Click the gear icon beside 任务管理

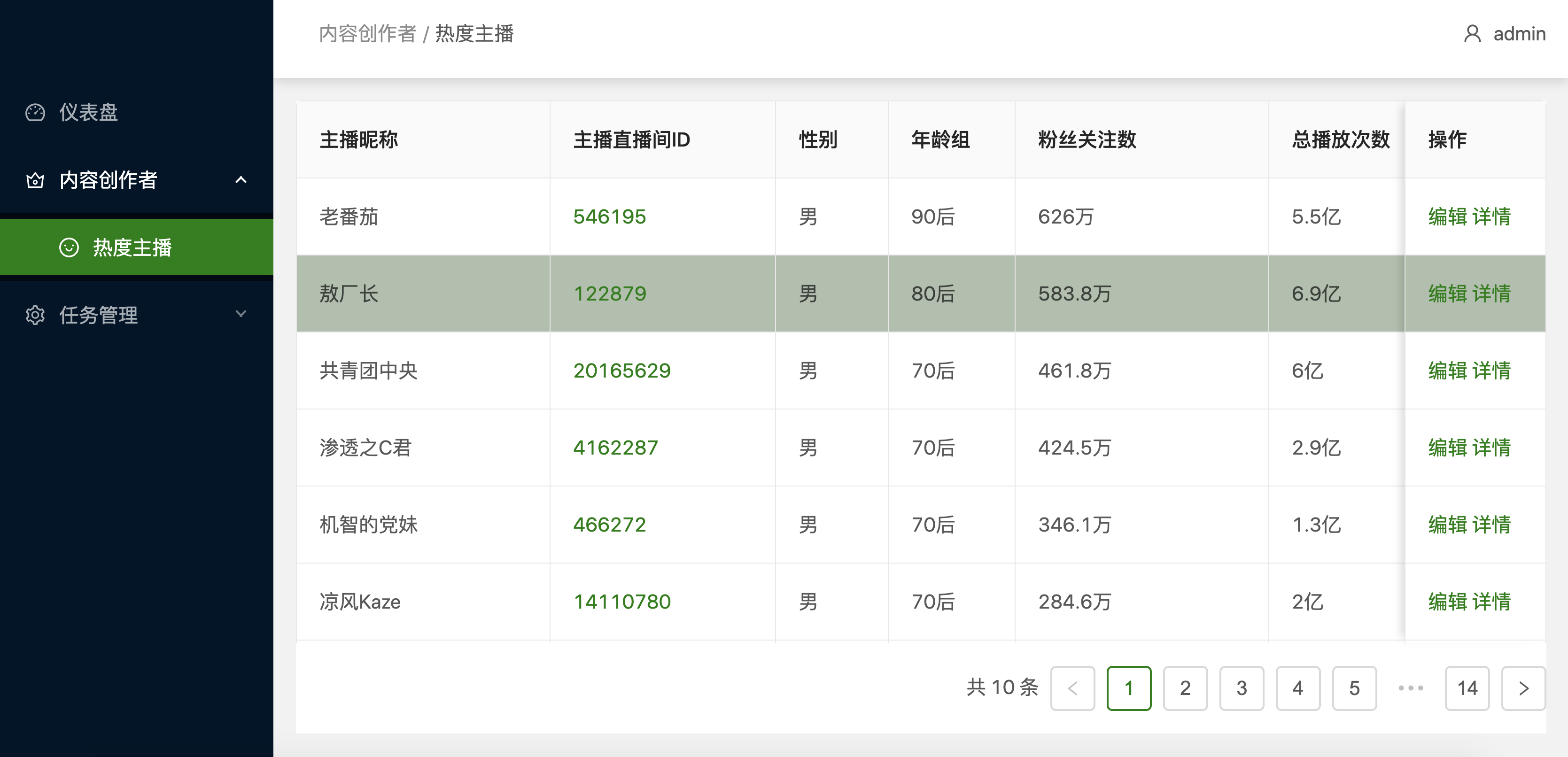pos(35,315)
